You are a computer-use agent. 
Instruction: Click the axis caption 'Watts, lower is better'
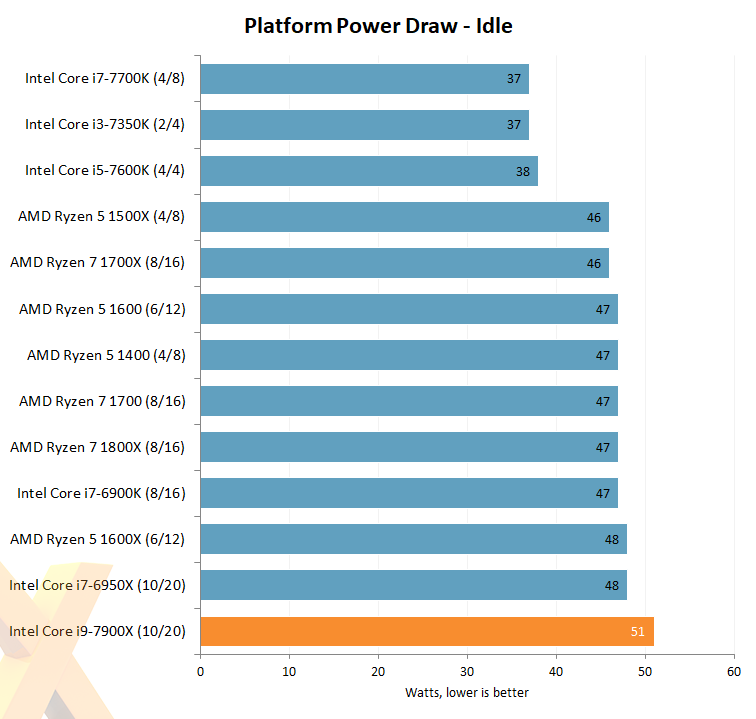(x=467, y=693)
